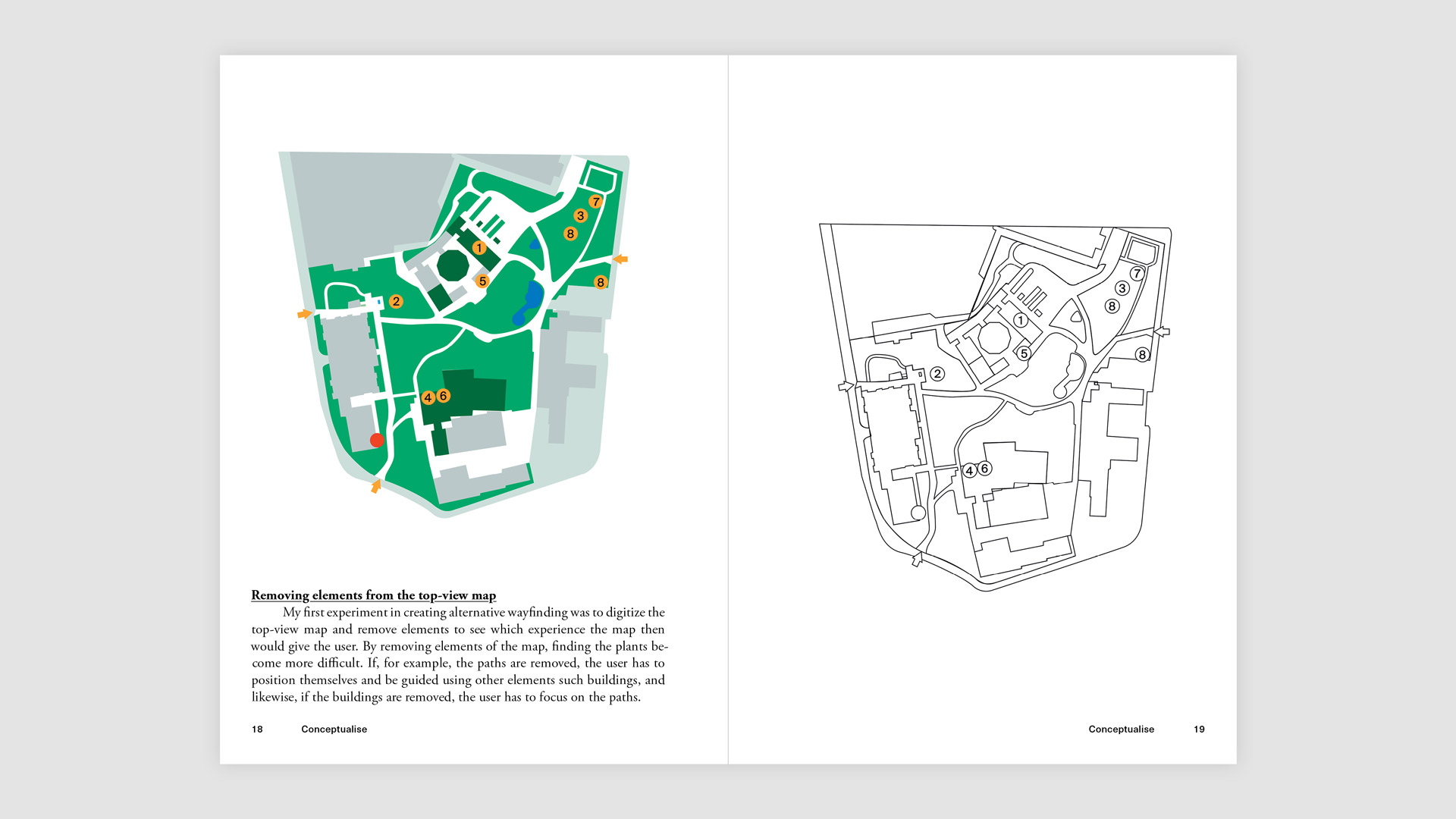The width and height of the screenshot is (1456, 819).
Task: Click the 'Conceptualise' footer on the right page
Action: tap(1121, 730)
